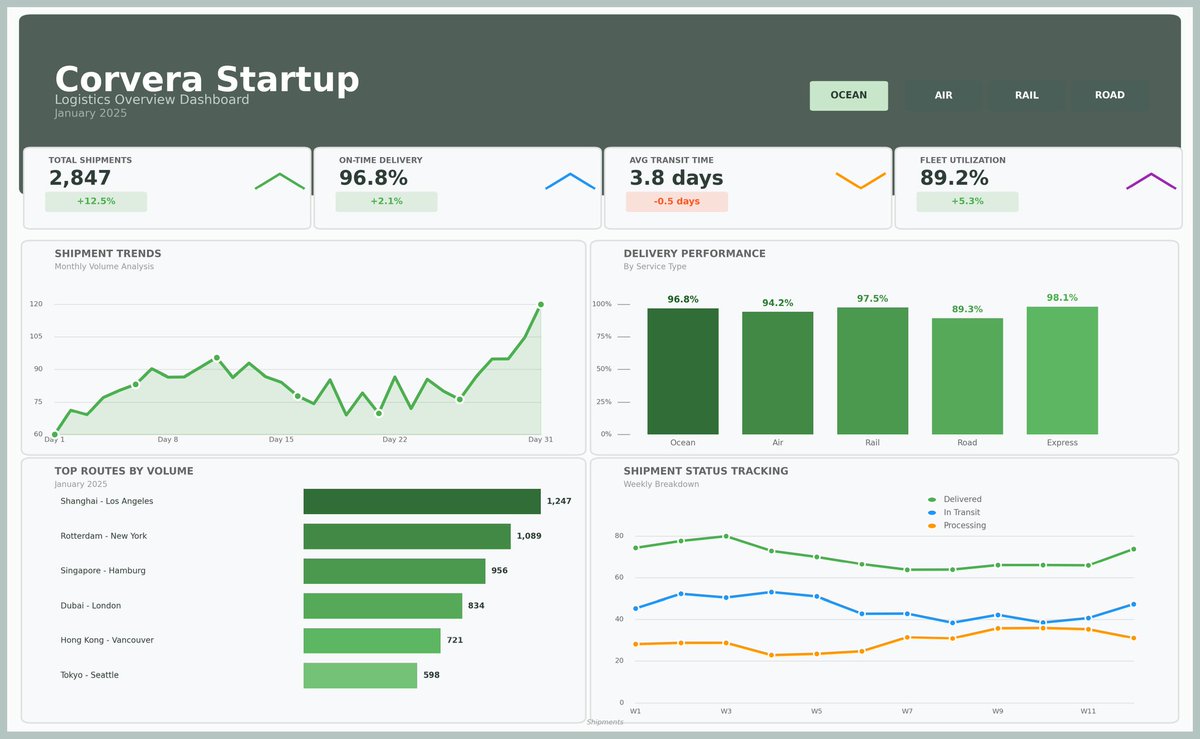Screen dimensions: 1200x739
Task: Switch to the AIR transport mode tab
Action: pos(941,95)
